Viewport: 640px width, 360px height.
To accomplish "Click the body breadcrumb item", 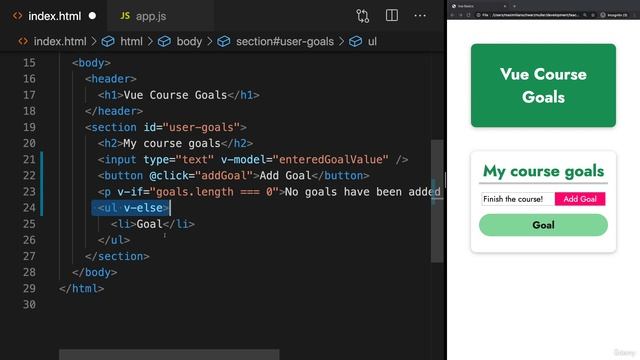I will pyautogui.click(x=189, y=41).
